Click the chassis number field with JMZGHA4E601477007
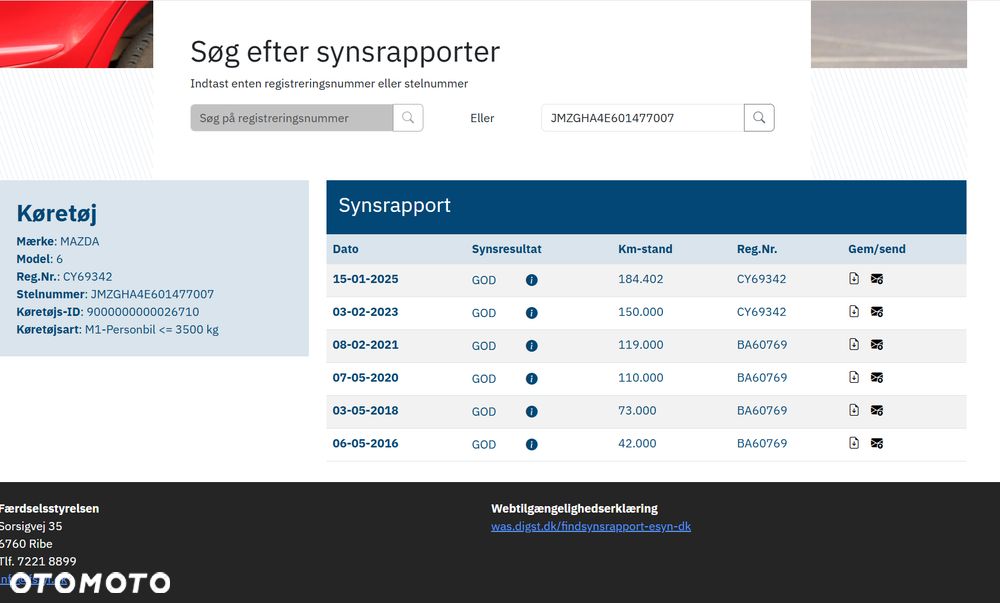1000x603 pixels. 642,118
